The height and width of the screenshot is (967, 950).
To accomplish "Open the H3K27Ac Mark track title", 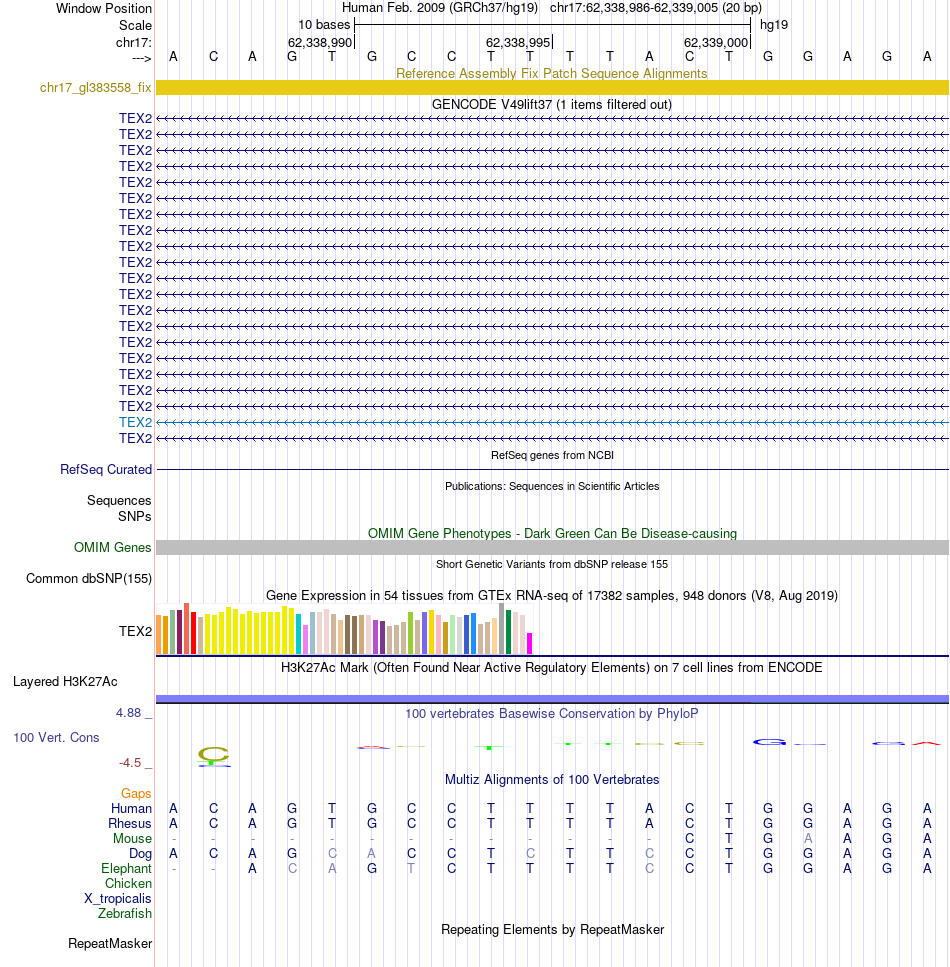I will 551,668.
